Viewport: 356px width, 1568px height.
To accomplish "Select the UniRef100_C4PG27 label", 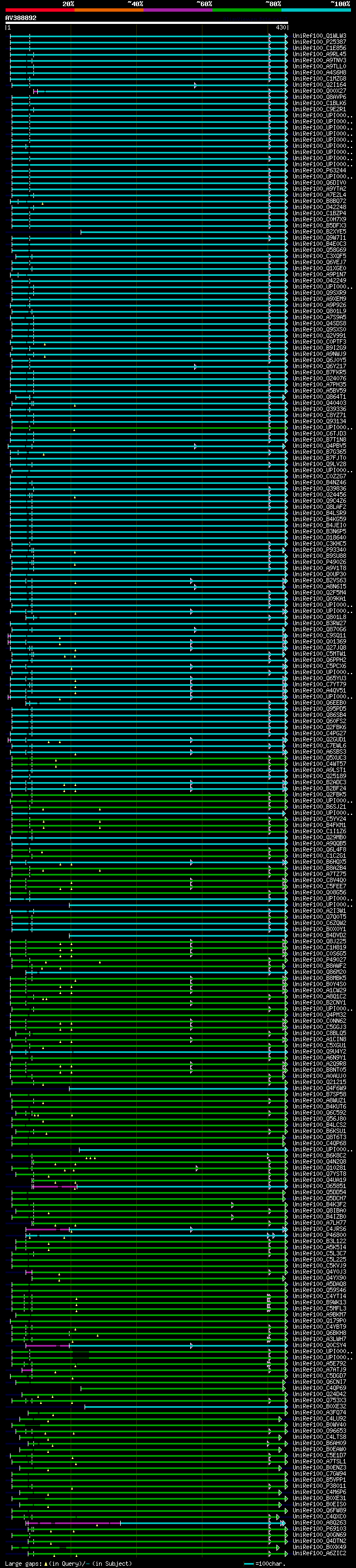I will tap(319, 734).
